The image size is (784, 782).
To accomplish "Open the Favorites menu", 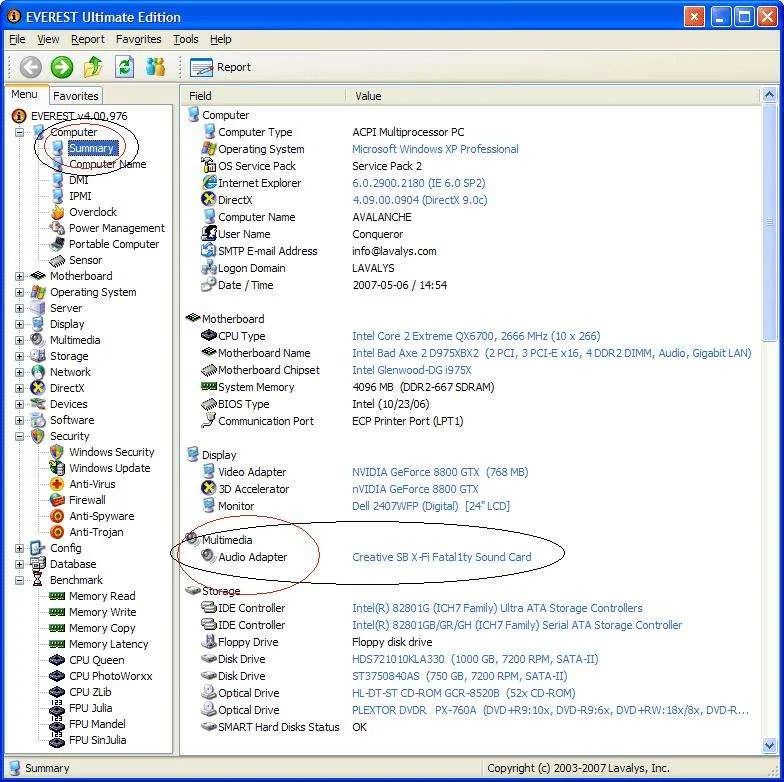I will coord(138,39).
